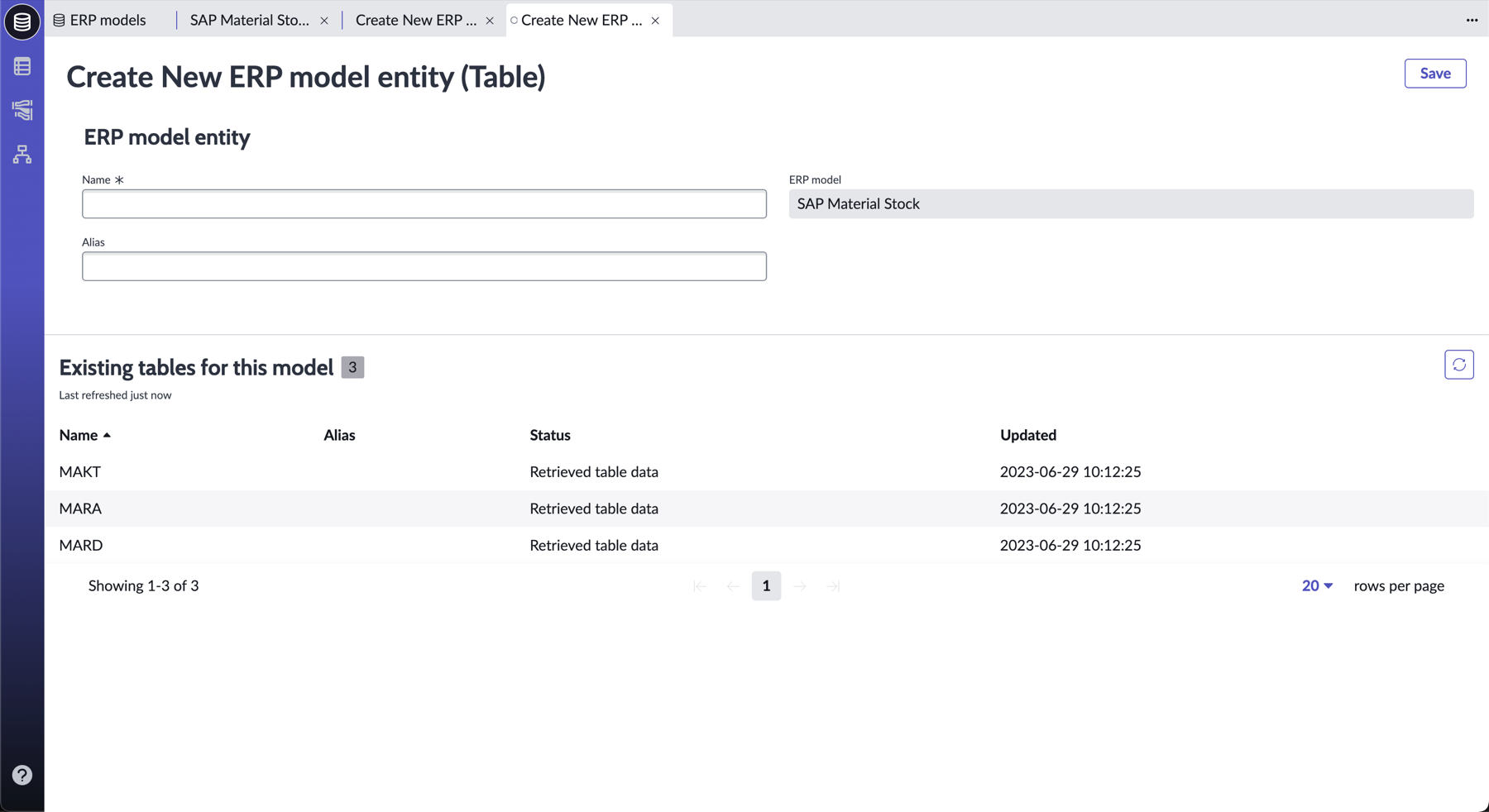
Task: Open the hierarchy diagram sidebar icon
Action: tap(22, 154)
